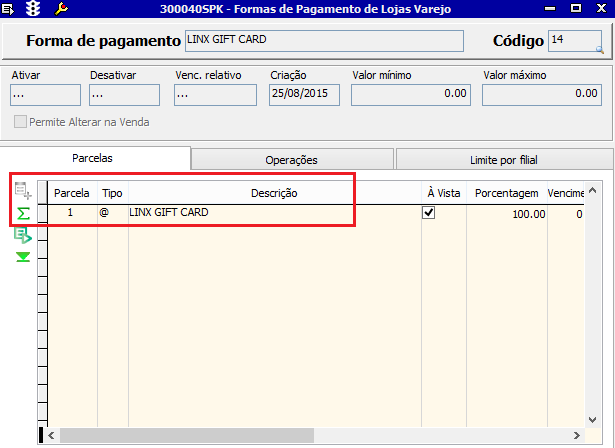Select the parcela cell with value 1
The height and width of the screenshot is (448, 615).
[x=72, y=213]
